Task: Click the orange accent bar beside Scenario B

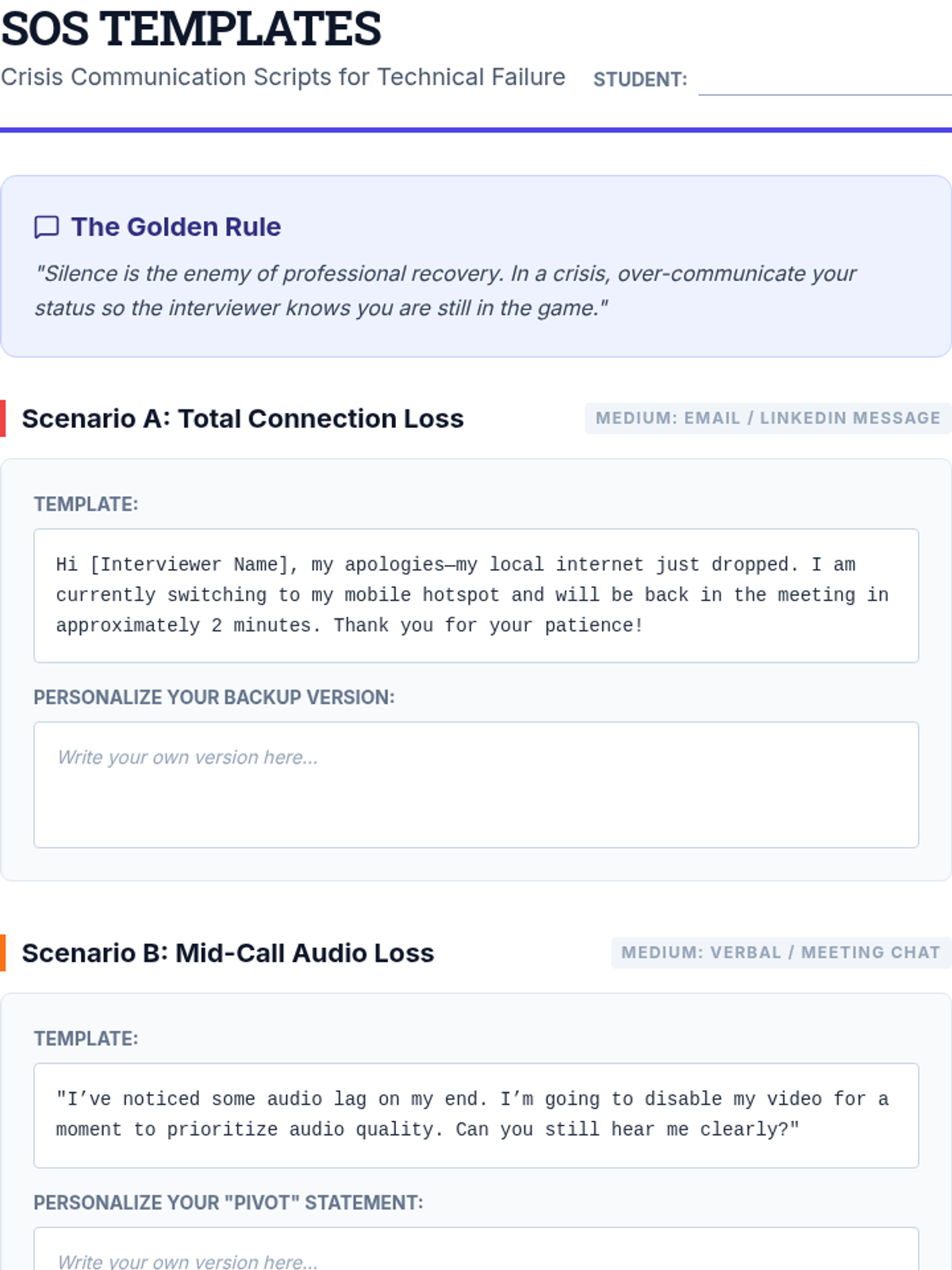Action: (2, 952)
